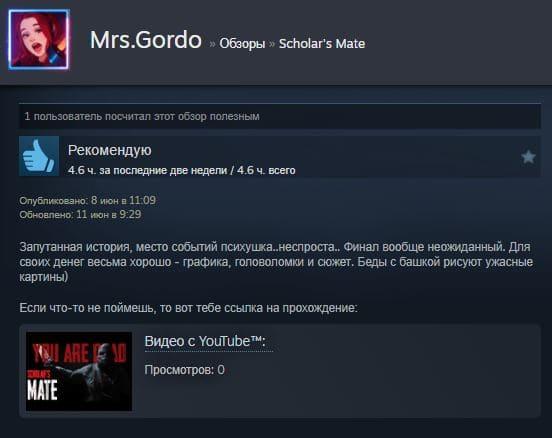Click the first breadcrumb separator arrow
The image size is (552, 438).
tap(212, 44)
